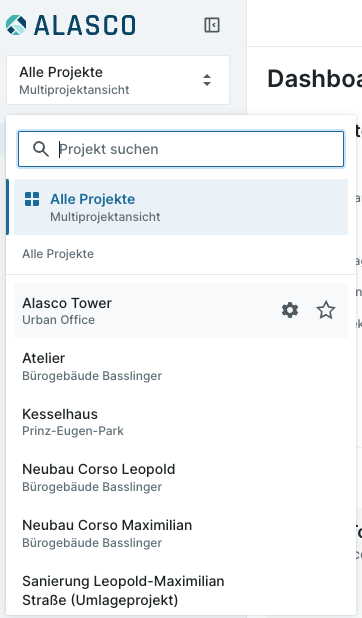Click the up-down arrows on project selector
The width and height of the screenshot is (362, 618).
(207, 80)
